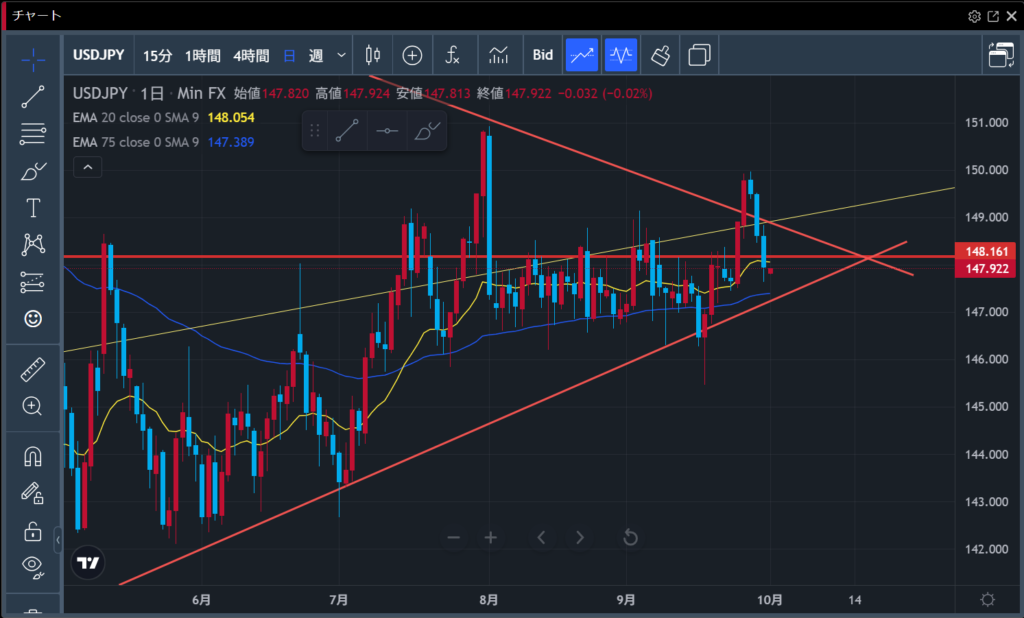Click the candlestick chart style icon
Screen dimensions: 1024x618
tap(373, 55)
